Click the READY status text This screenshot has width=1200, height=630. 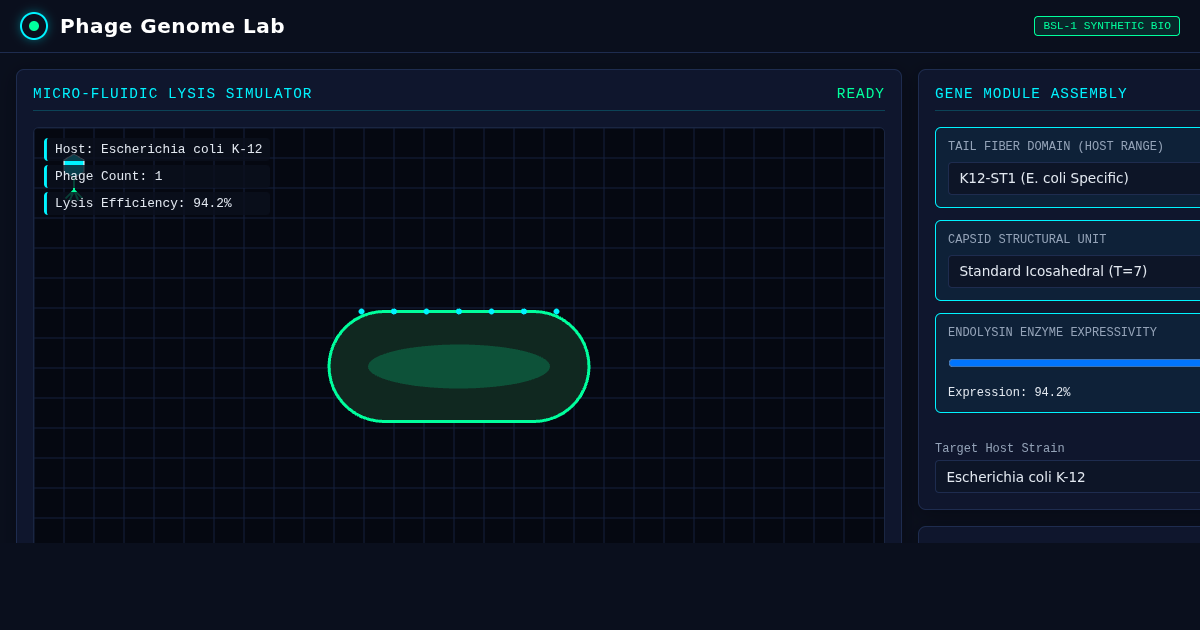861,94
